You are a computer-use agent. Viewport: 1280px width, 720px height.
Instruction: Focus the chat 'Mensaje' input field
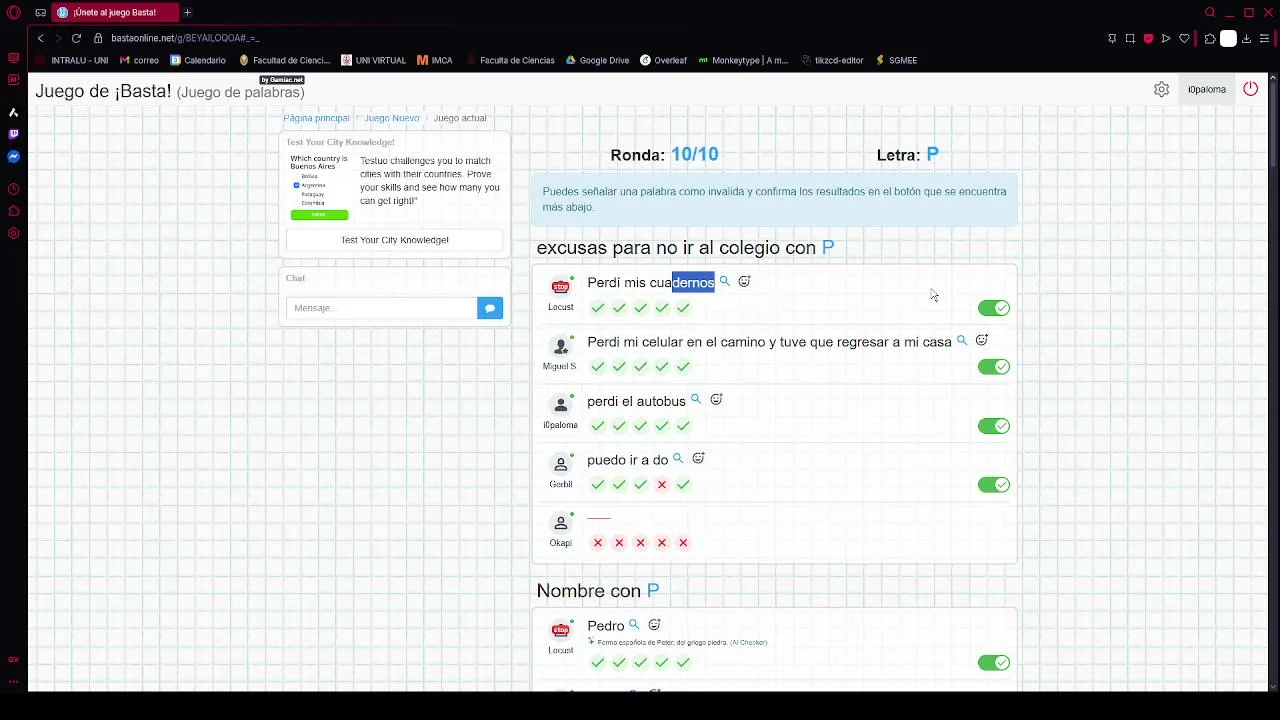coord(381,308)
